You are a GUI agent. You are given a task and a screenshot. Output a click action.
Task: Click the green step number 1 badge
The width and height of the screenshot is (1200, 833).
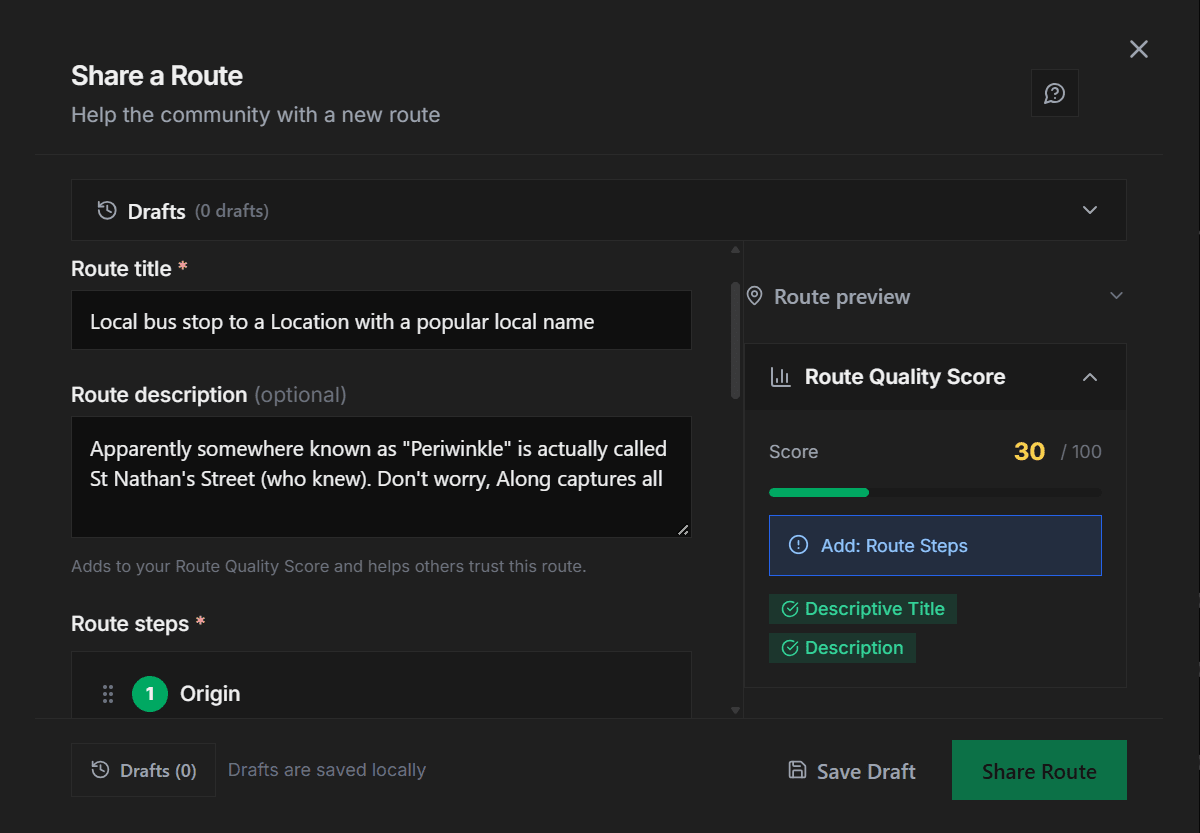point(150,694)
